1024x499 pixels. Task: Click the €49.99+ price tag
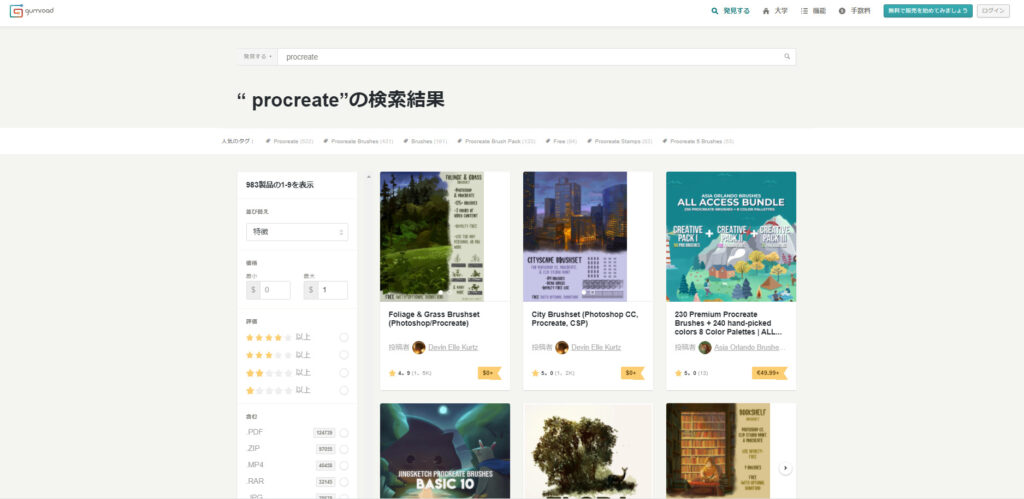(769, 373)
